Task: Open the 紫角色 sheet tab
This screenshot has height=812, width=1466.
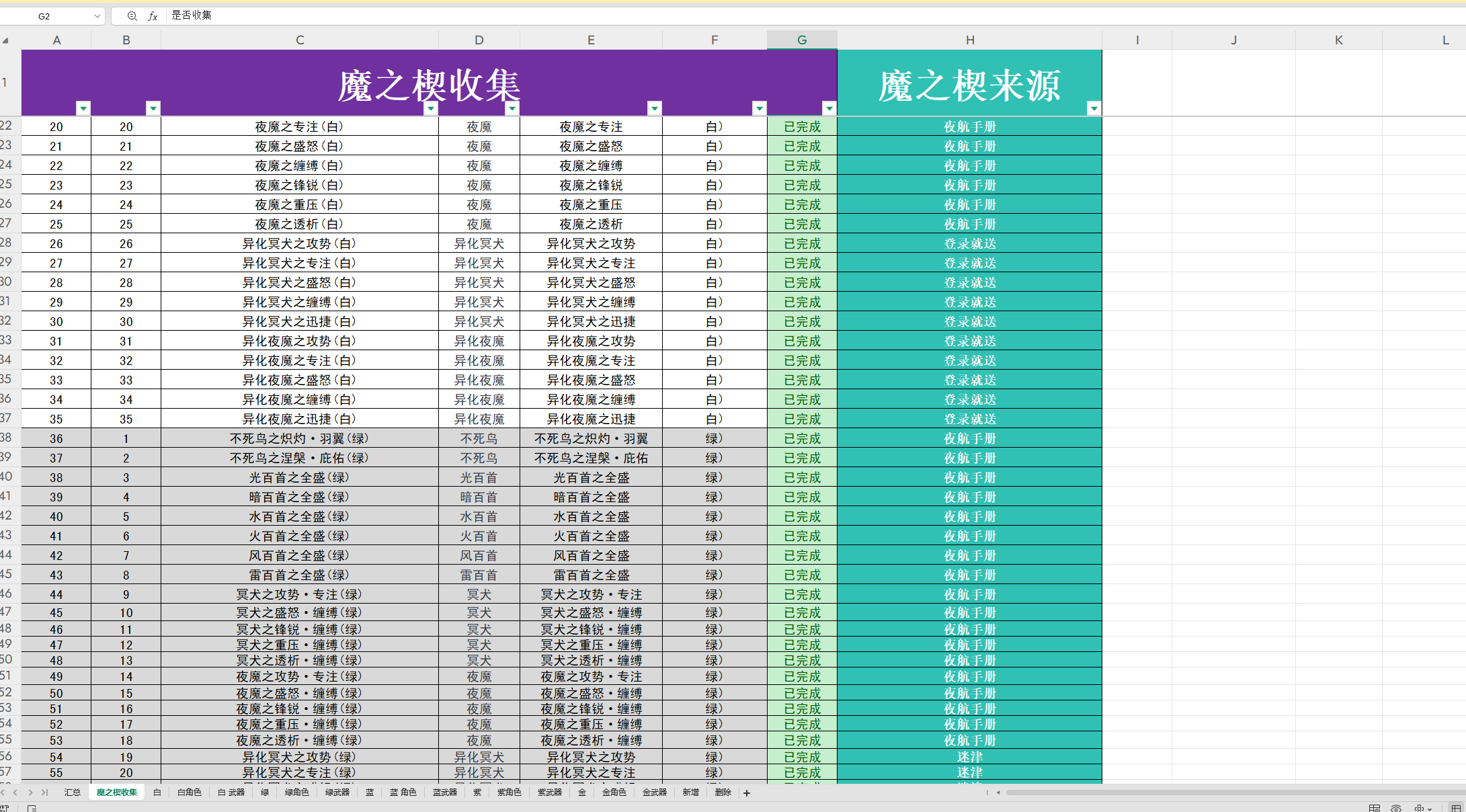Action: click(x=509, y=793)
